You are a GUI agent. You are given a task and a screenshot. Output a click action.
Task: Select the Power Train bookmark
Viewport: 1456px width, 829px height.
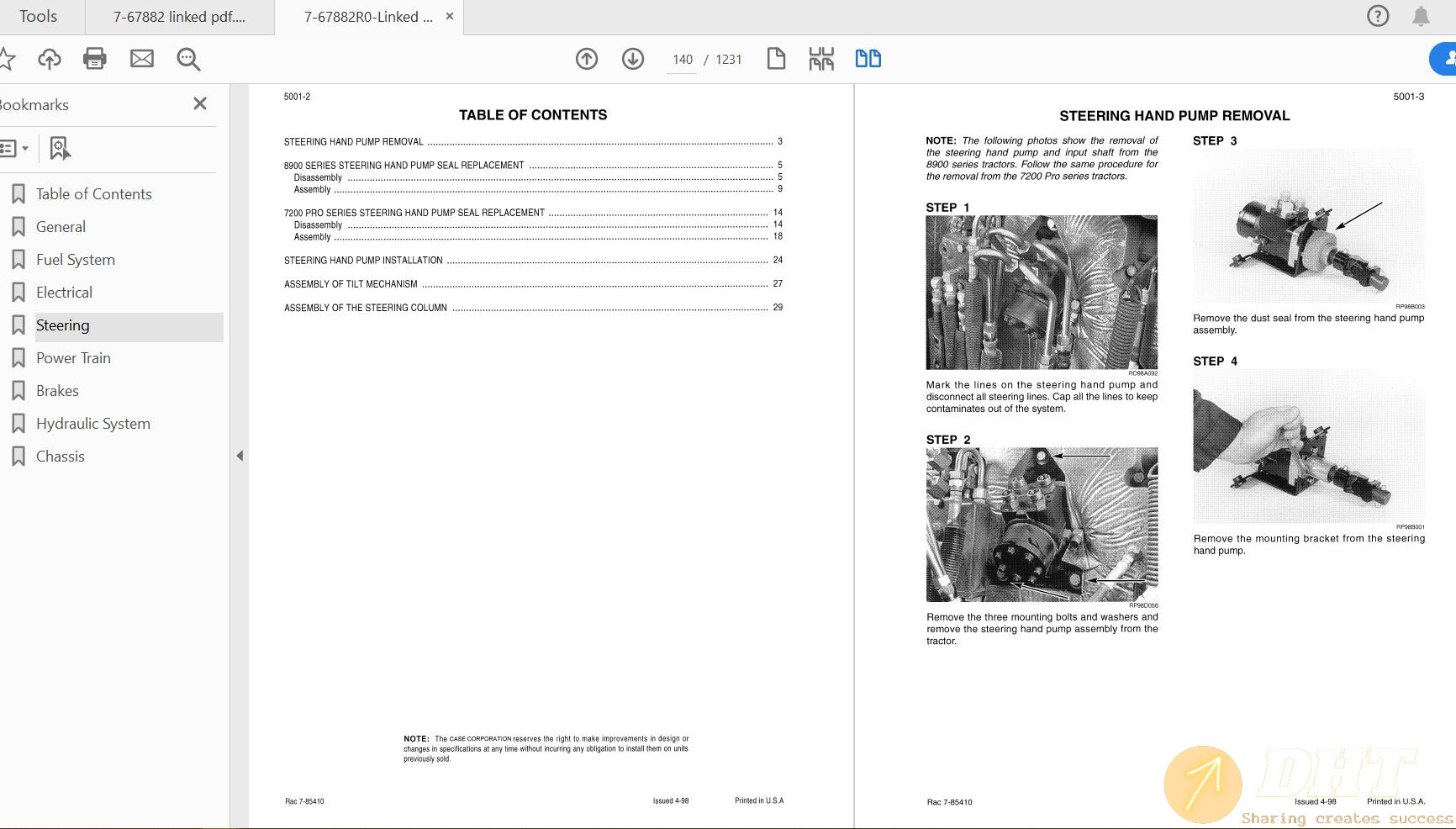[x=73, y=358]
